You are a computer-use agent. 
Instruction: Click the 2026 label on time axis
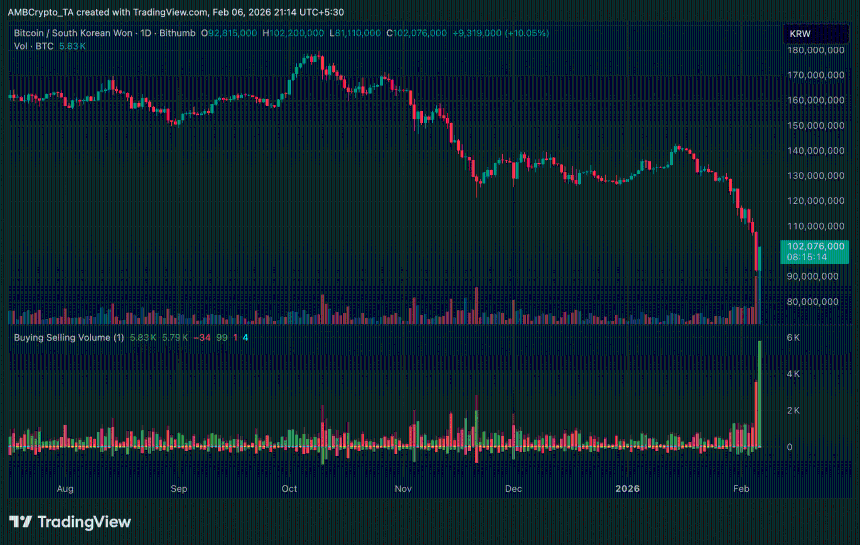pos(627,489)
